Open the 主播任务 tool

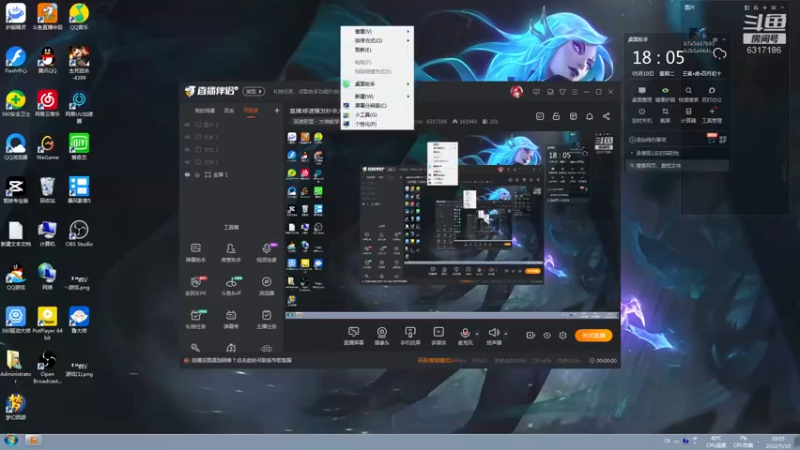tap(266, 319)
